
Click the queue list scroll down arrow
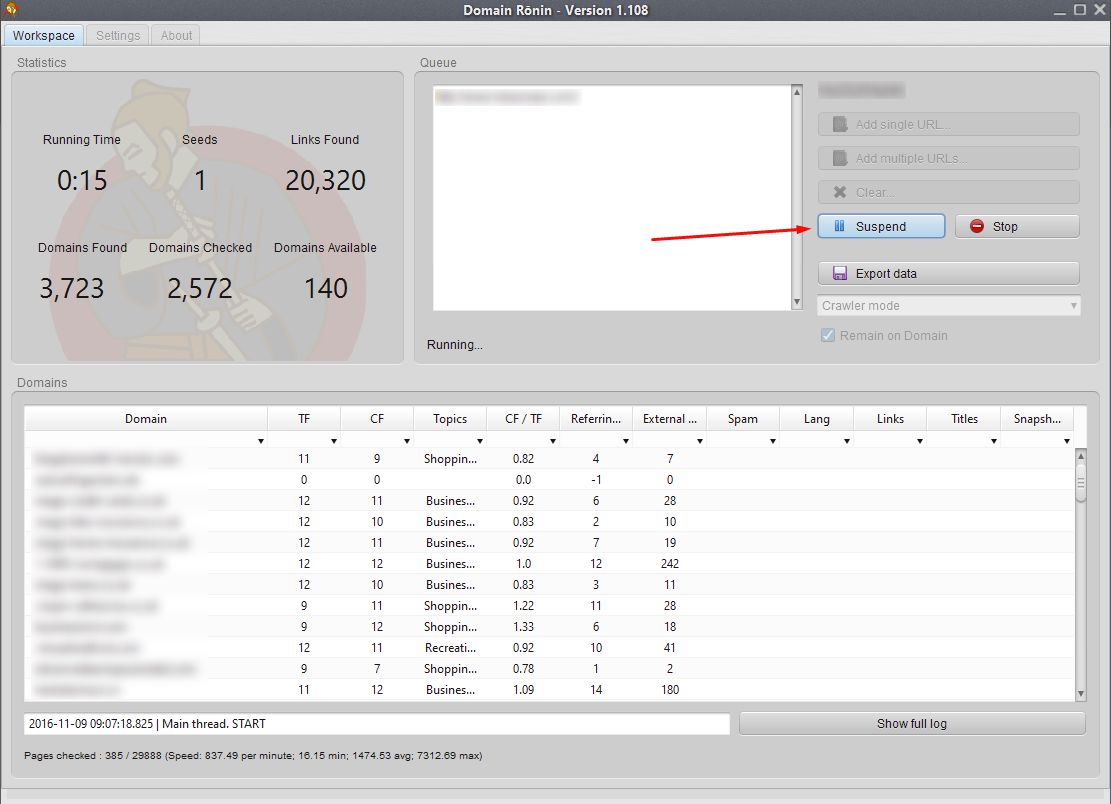click(x=797, y=302)
